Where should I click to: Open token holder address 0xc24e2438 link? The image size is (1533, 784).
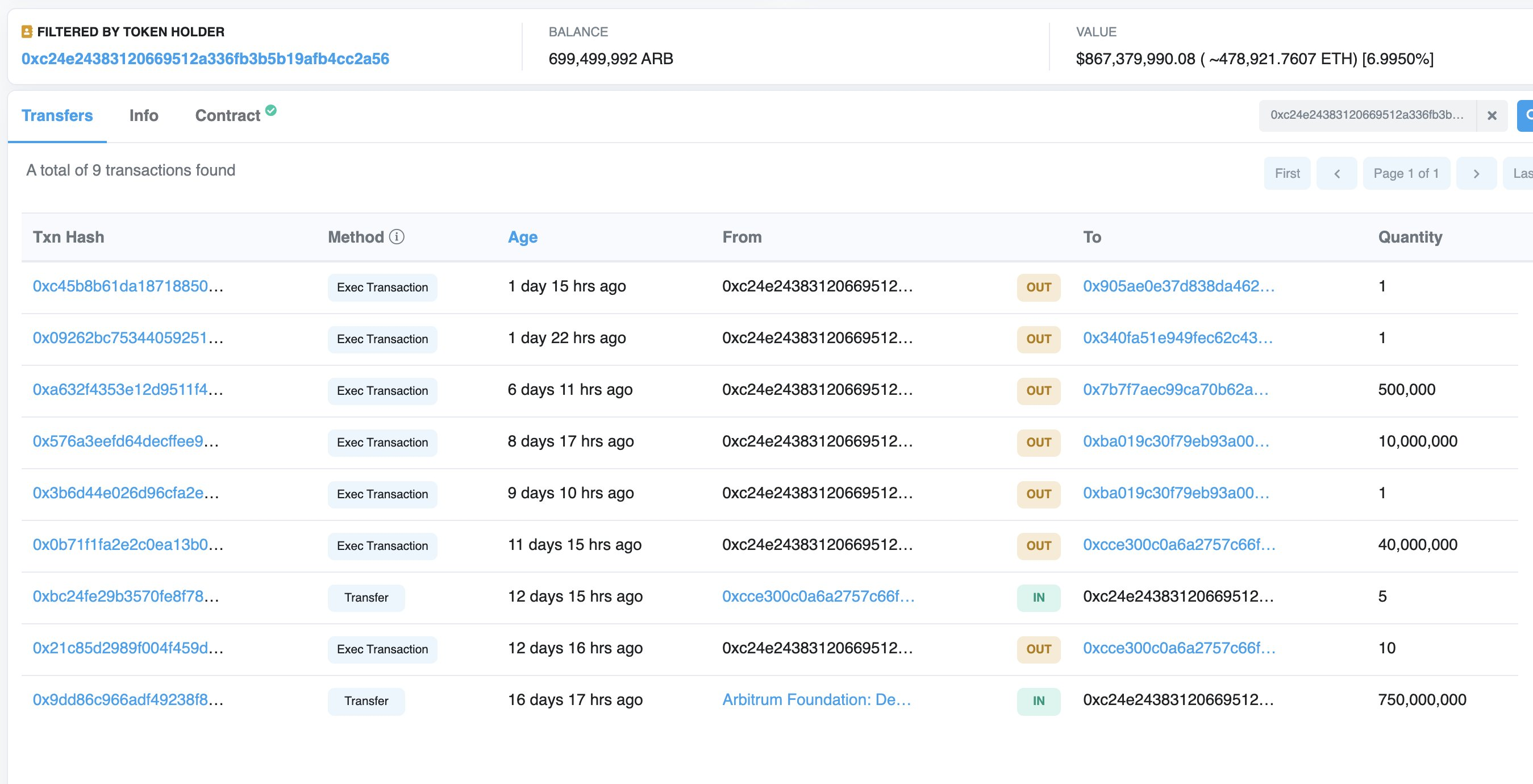205,59
